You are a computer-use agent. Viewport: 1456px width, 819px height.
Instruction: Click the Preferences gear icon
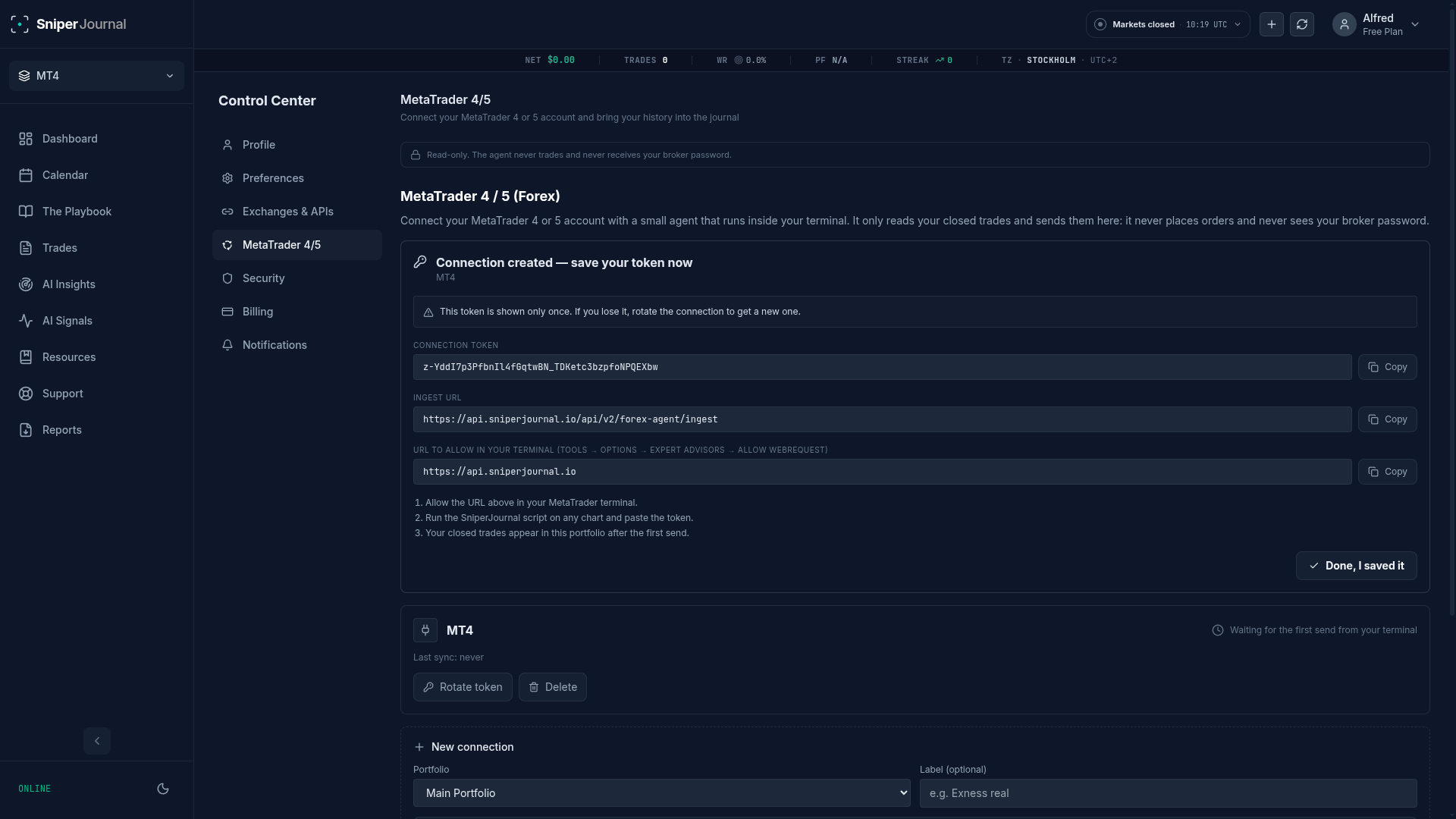227,178
